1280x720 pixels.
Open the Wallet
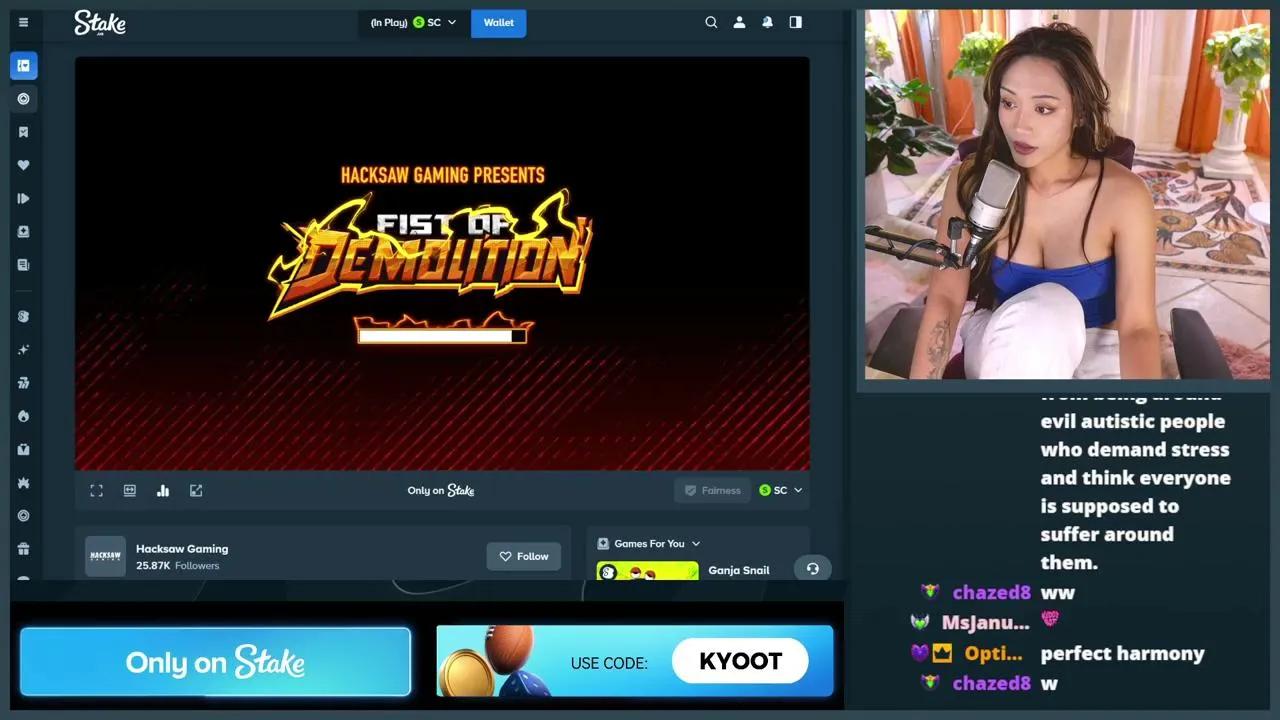(x=499, y=22)
